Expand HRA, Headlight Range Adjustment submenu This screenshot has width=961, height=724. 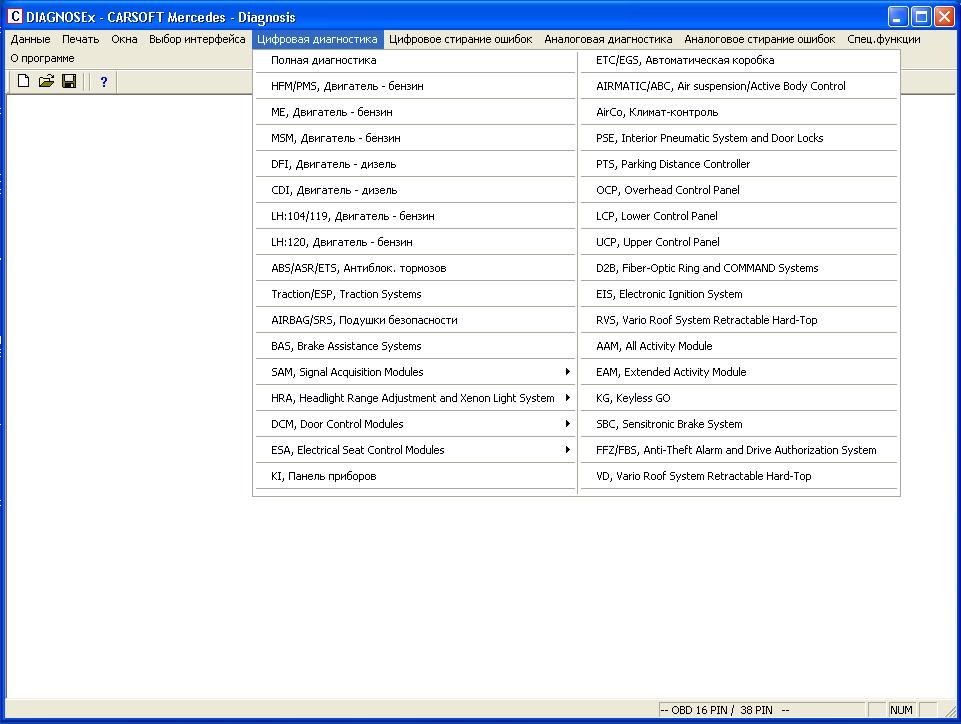pos(415,398)
